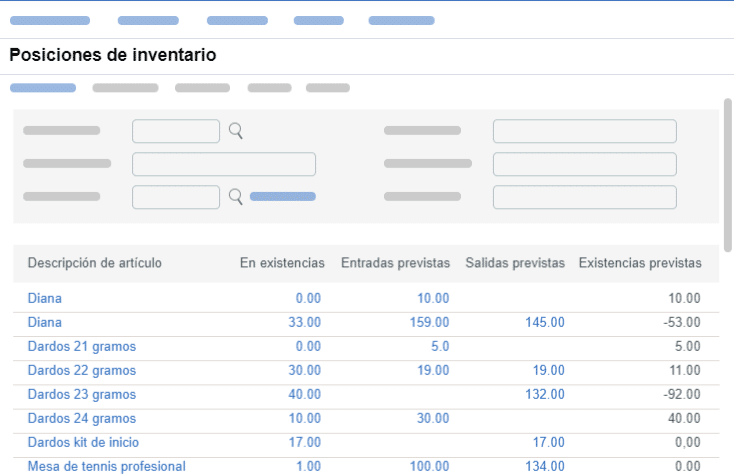Viewport: 734px width, 476px height.
Task: Select the 5.00 existencias previstas cell
Action: pyautogui.click(x=688, y=346)
